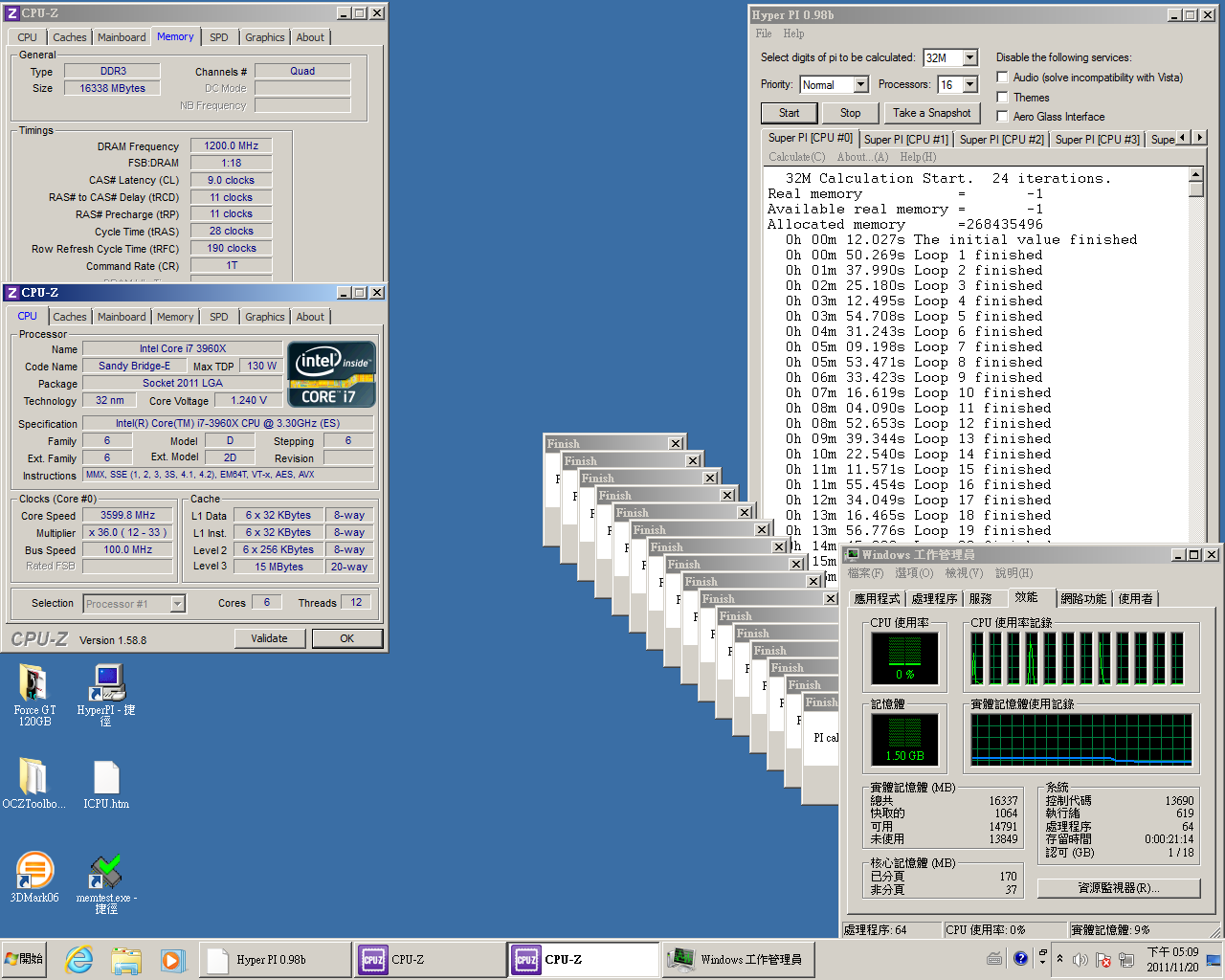Viewport: 1225px width, 980px height.
Task: Open the Processors 16 dropdown
Action: pyautogui.click(x=970, y=84)
